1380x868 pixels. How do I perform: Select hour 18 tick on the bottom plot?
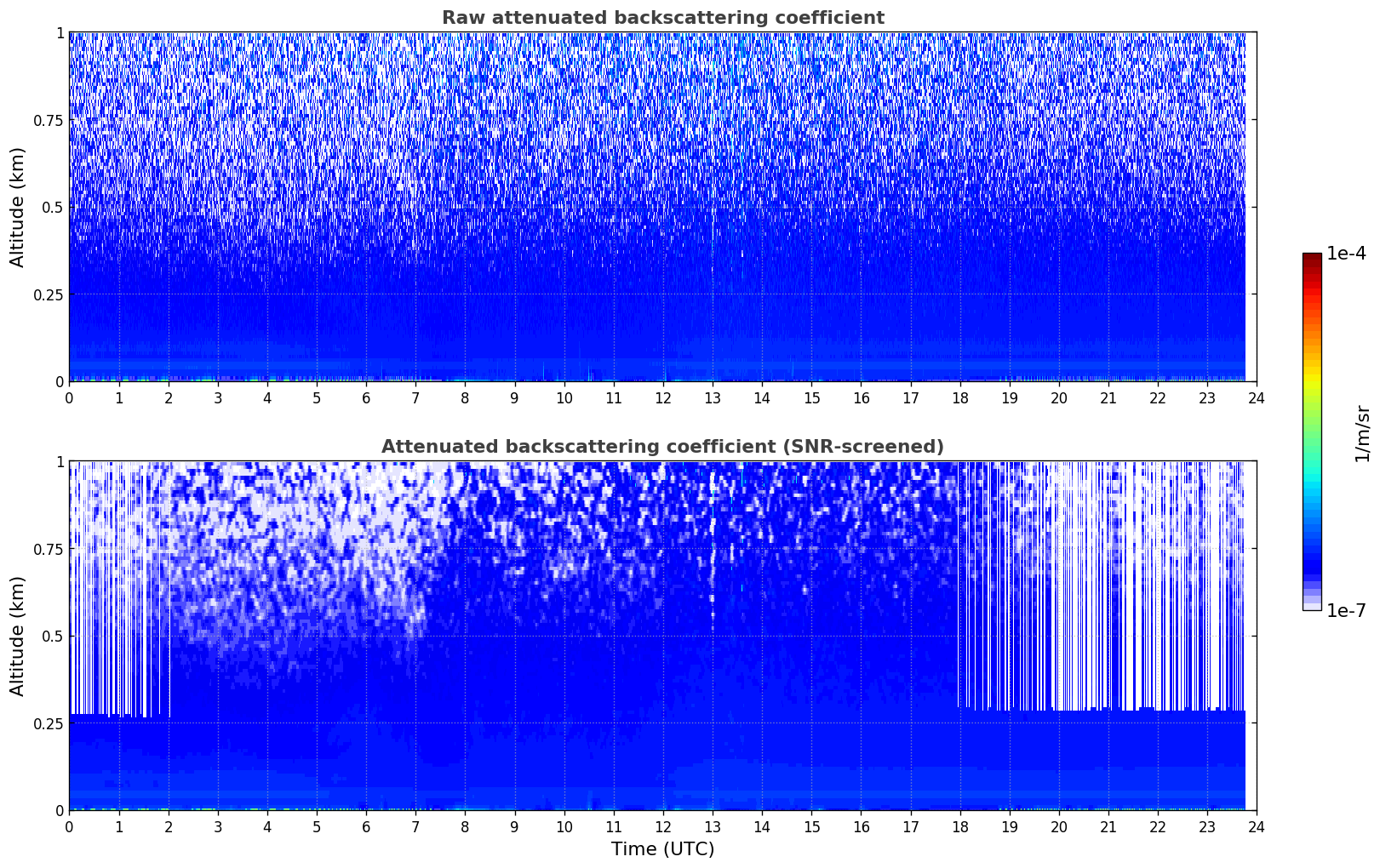pyautogui.click(x=960, y=826)
